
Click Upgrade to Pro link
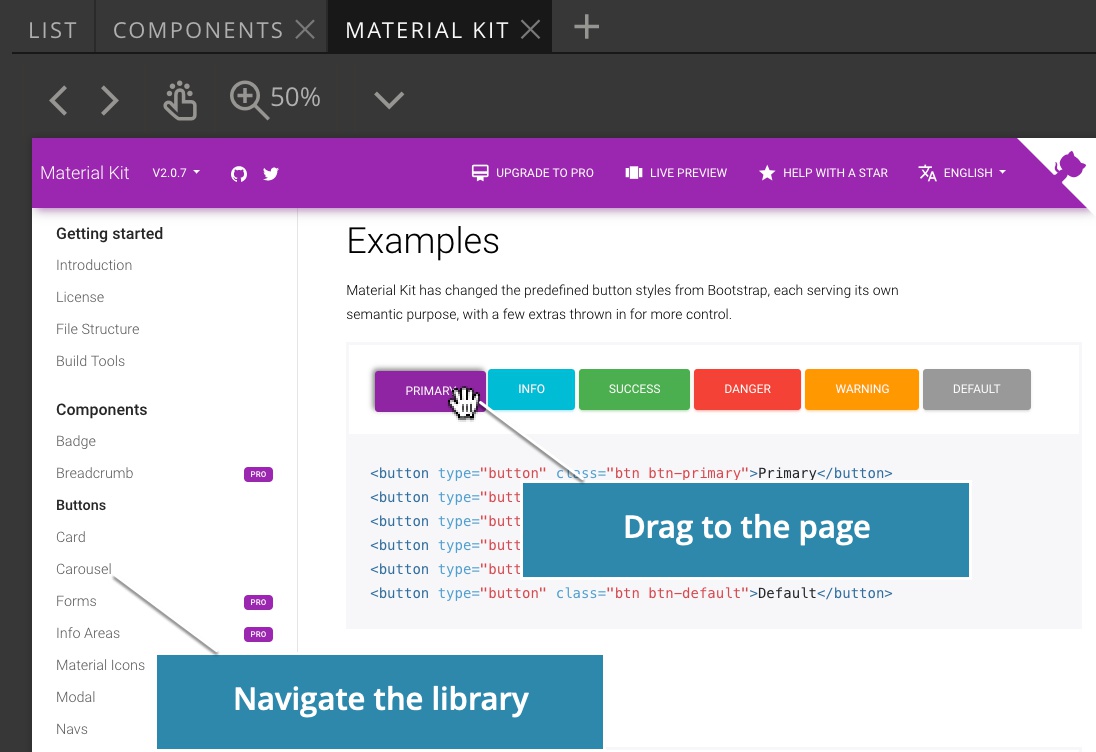coord(533,173)
